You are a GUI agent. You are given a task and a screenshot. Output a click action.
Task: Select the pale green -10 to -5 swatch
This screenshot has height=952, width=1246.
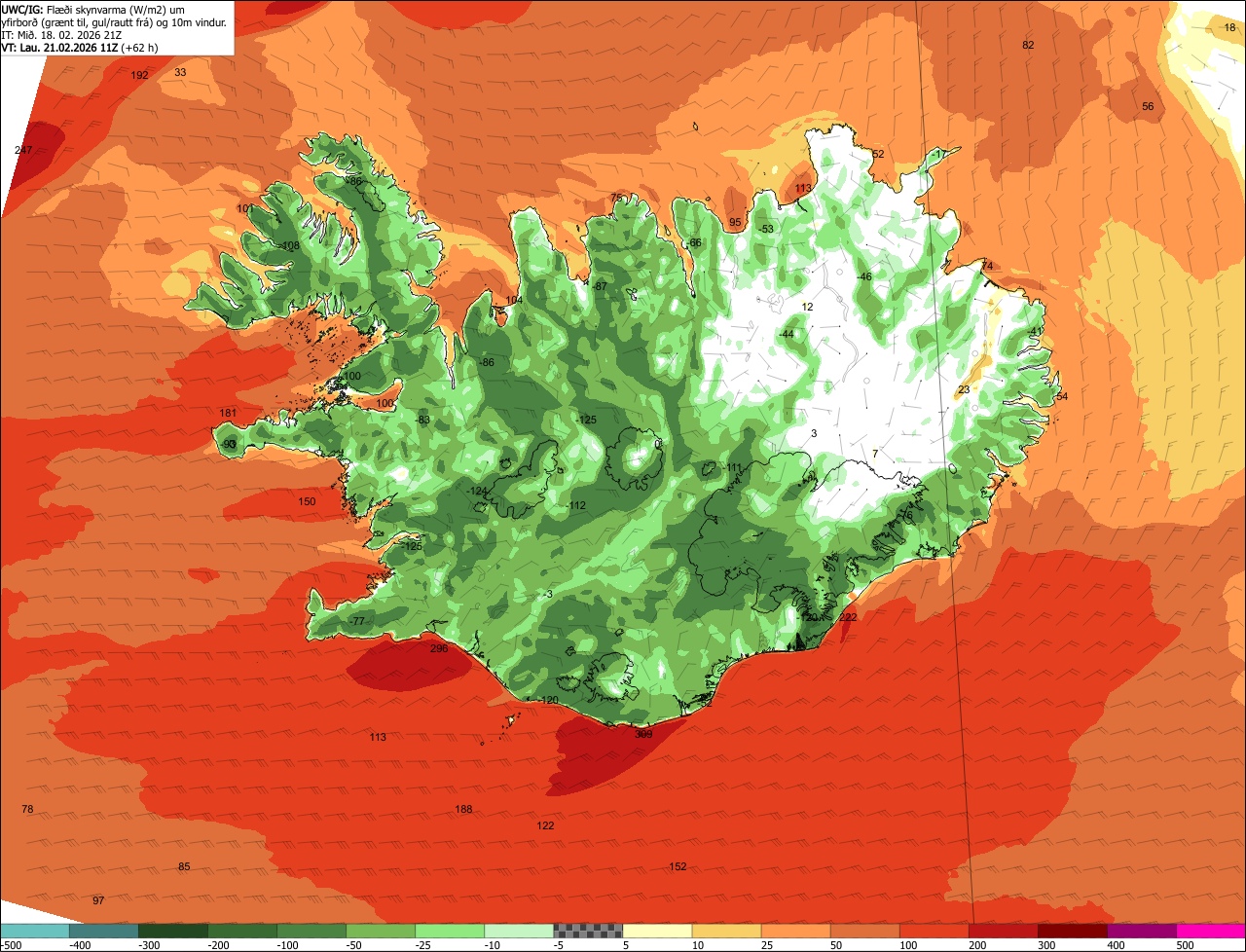click(519, 931)
